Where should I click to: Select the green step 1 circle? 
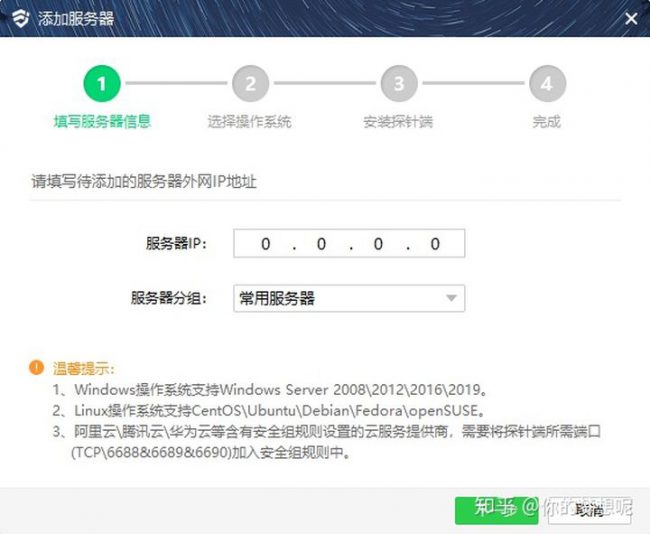[x=102, y=83]
